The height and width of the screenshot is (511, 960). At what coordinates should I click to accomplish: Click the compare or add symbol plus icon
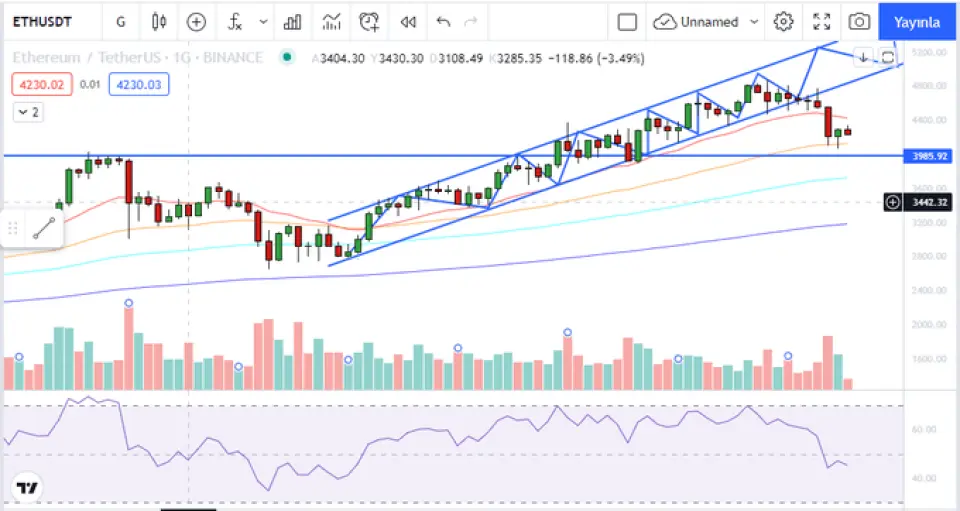pos(197,21)
